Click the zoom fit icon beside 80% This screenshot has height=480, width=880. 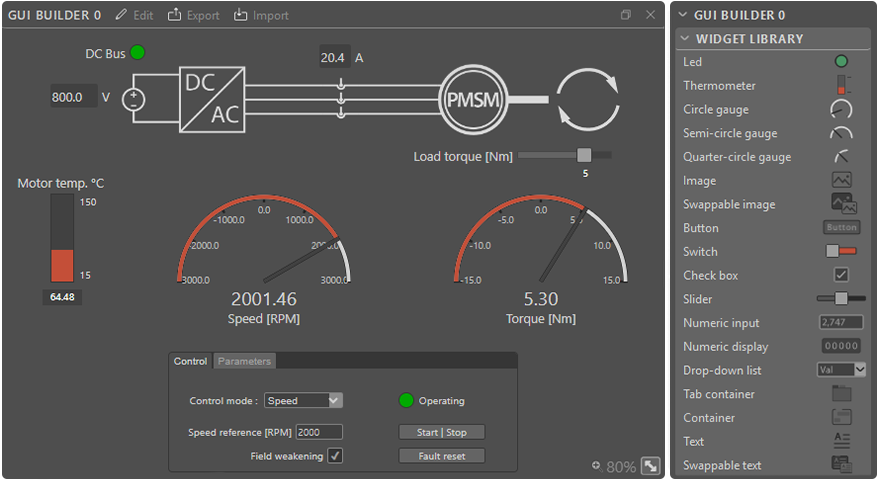[650, 466]
